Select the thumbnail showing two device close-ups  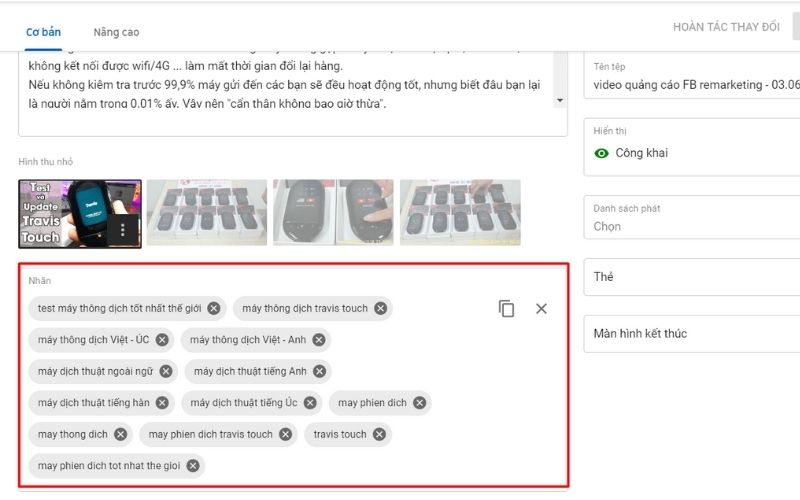point(333,212)
